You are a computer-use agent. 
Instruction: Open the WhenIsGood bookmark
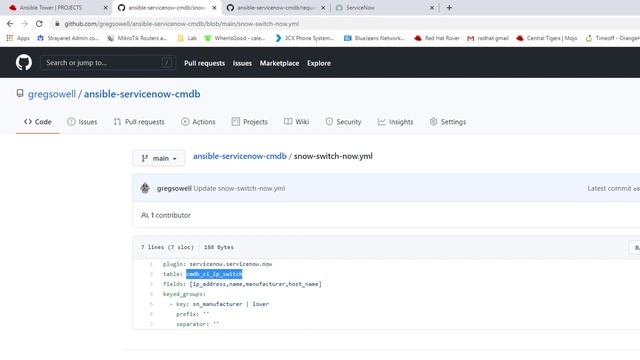[x=235, y=38]
